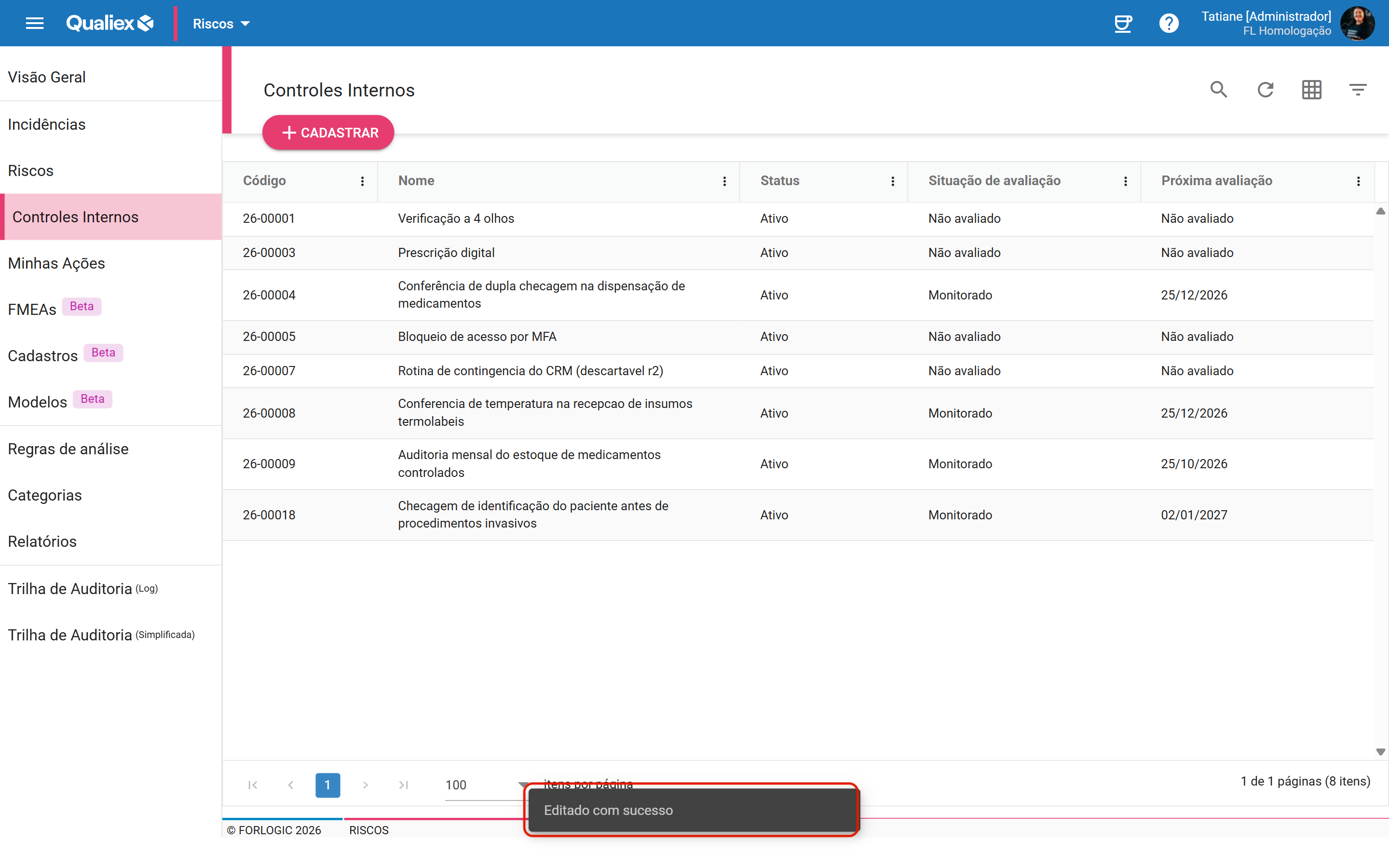
Task: Expand the Riscos module dropdown
Action: (221, 24)
